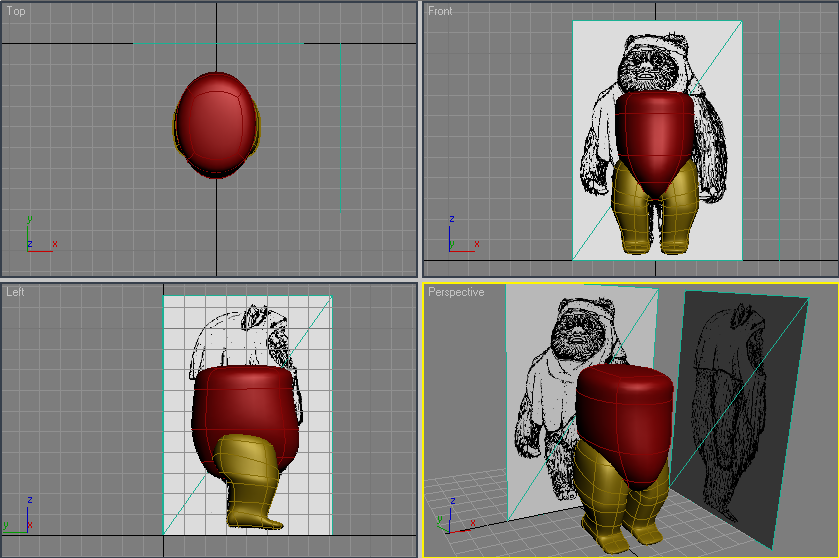Open the Top viewport label menu
Viewport: 839px width, 558px height.
coord(16,11)
